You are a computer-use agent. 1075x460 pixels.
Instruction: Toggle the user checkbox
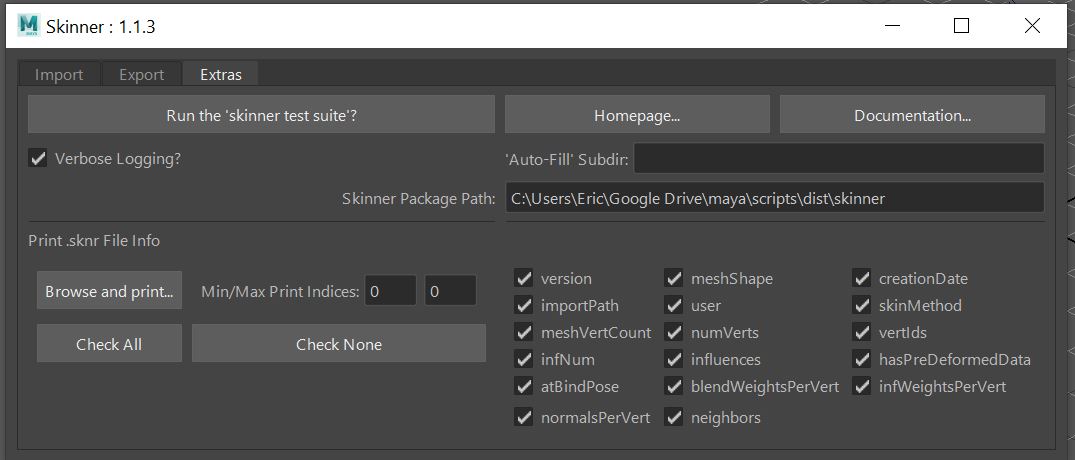[x=674, y=305]
